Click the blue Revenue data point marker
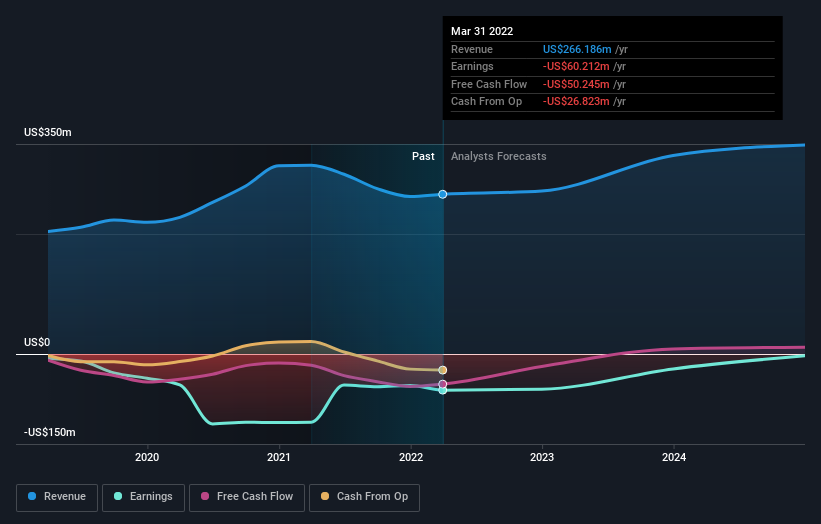The height and width of the screenshot is (524, 821). pyautogui.click(x=443, y=194)
